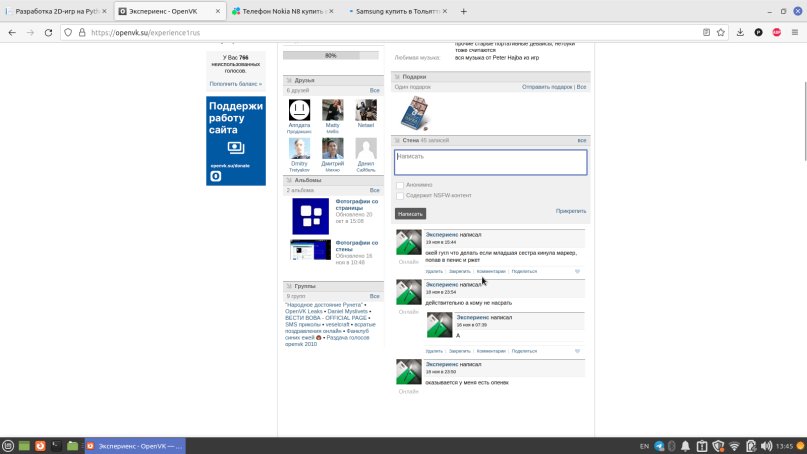Click the Прикрепить attach link

coord(571,211)
